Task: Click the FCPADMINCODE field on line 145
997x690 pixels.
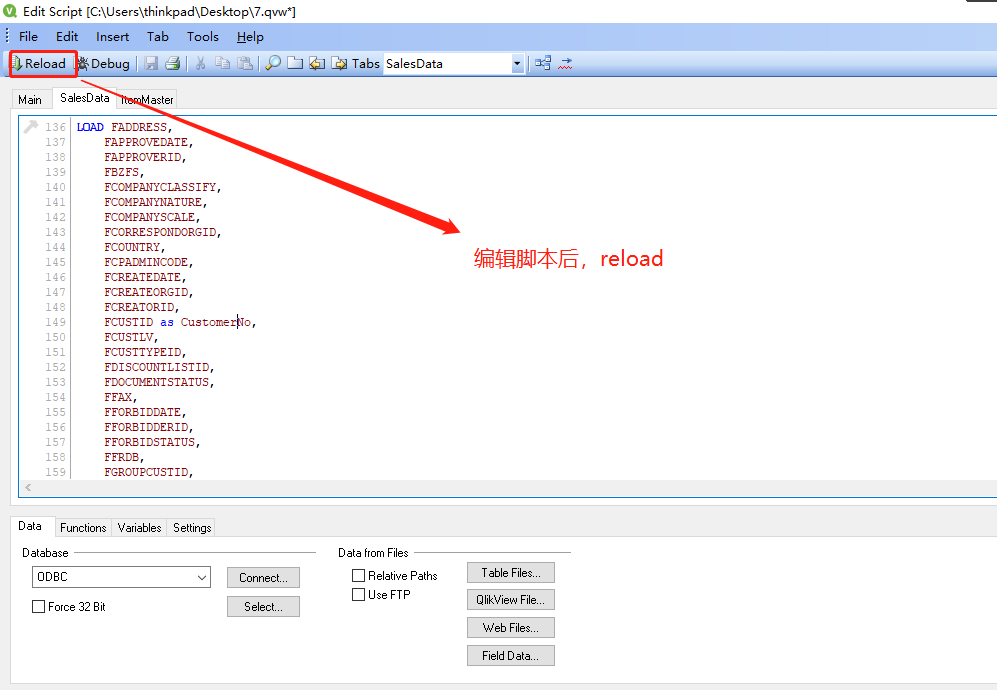Action: pos(146,262)
